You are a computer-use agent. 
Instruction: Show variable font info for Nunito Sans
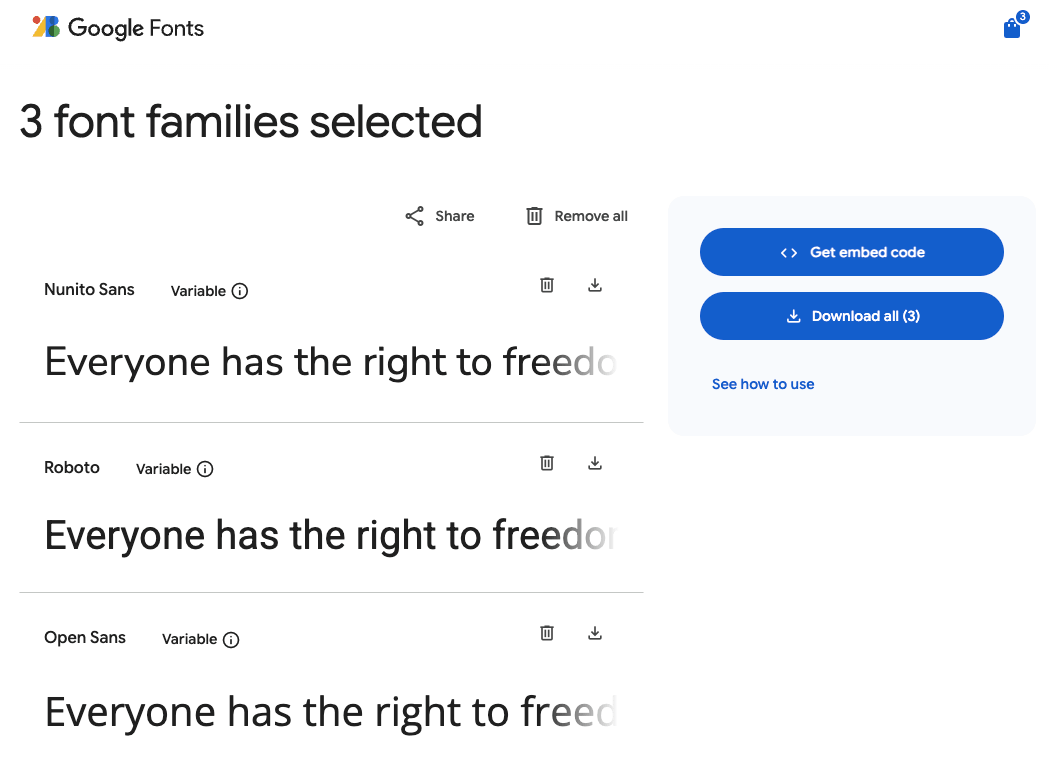point(240,291)
